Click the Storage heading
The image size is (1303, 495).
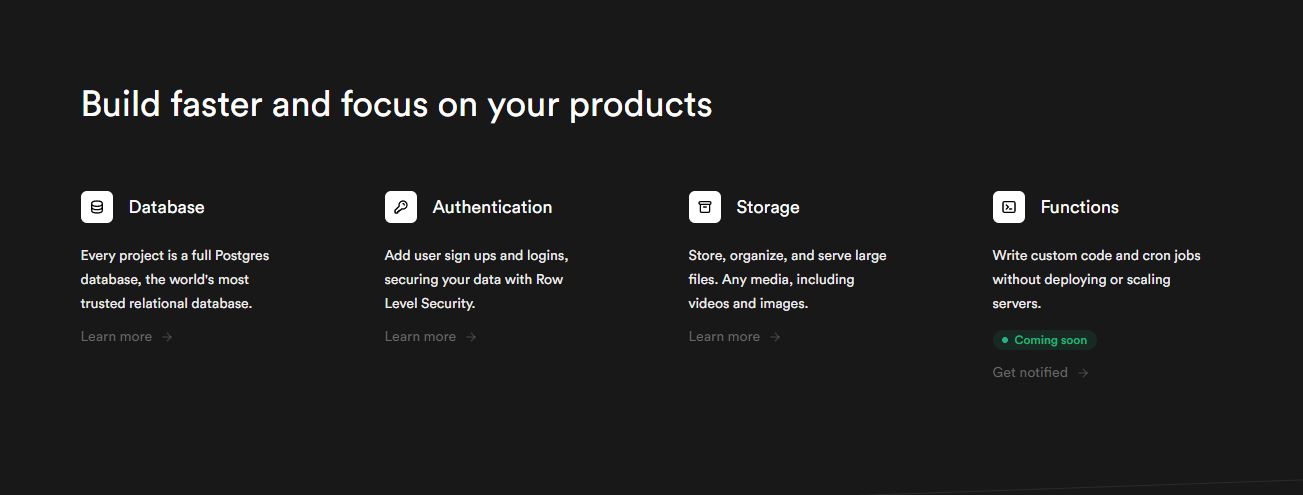(768, 207)
